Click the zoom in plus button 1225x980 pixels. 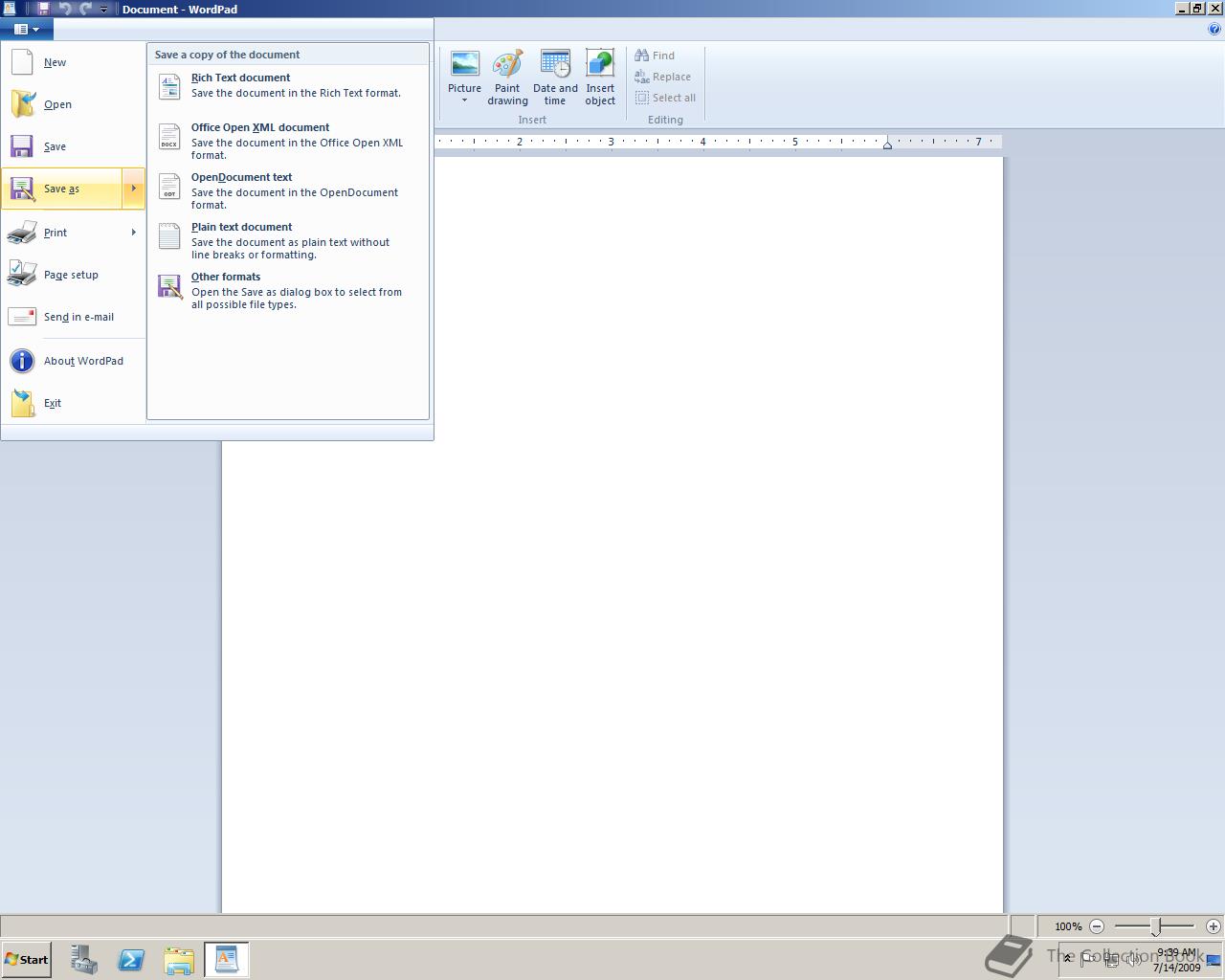1214,926
